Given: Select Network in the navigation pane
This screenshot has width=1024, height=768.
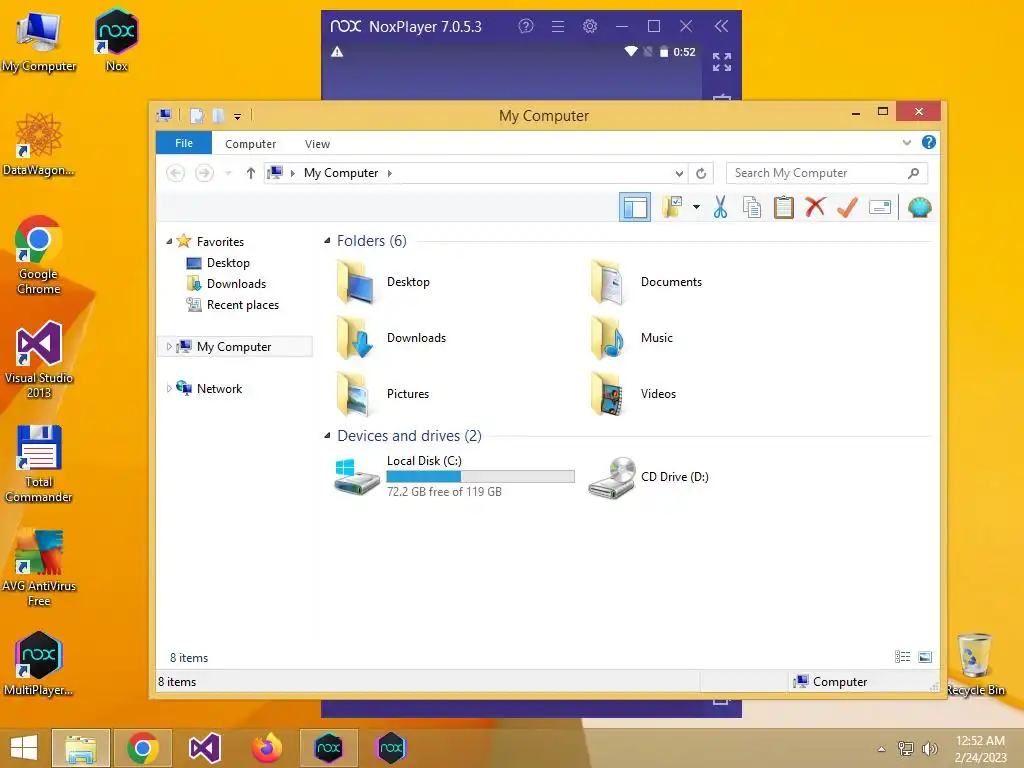Looking at the screenshot, I should [x=219, y=389].
